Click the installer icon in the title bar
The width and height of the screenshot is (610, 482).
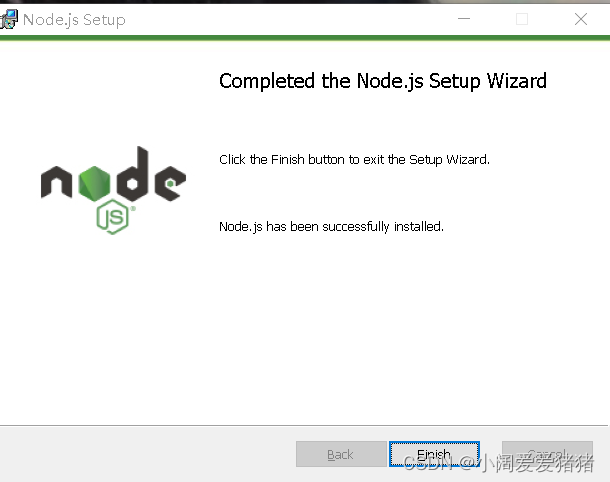(x=9, y=19)
